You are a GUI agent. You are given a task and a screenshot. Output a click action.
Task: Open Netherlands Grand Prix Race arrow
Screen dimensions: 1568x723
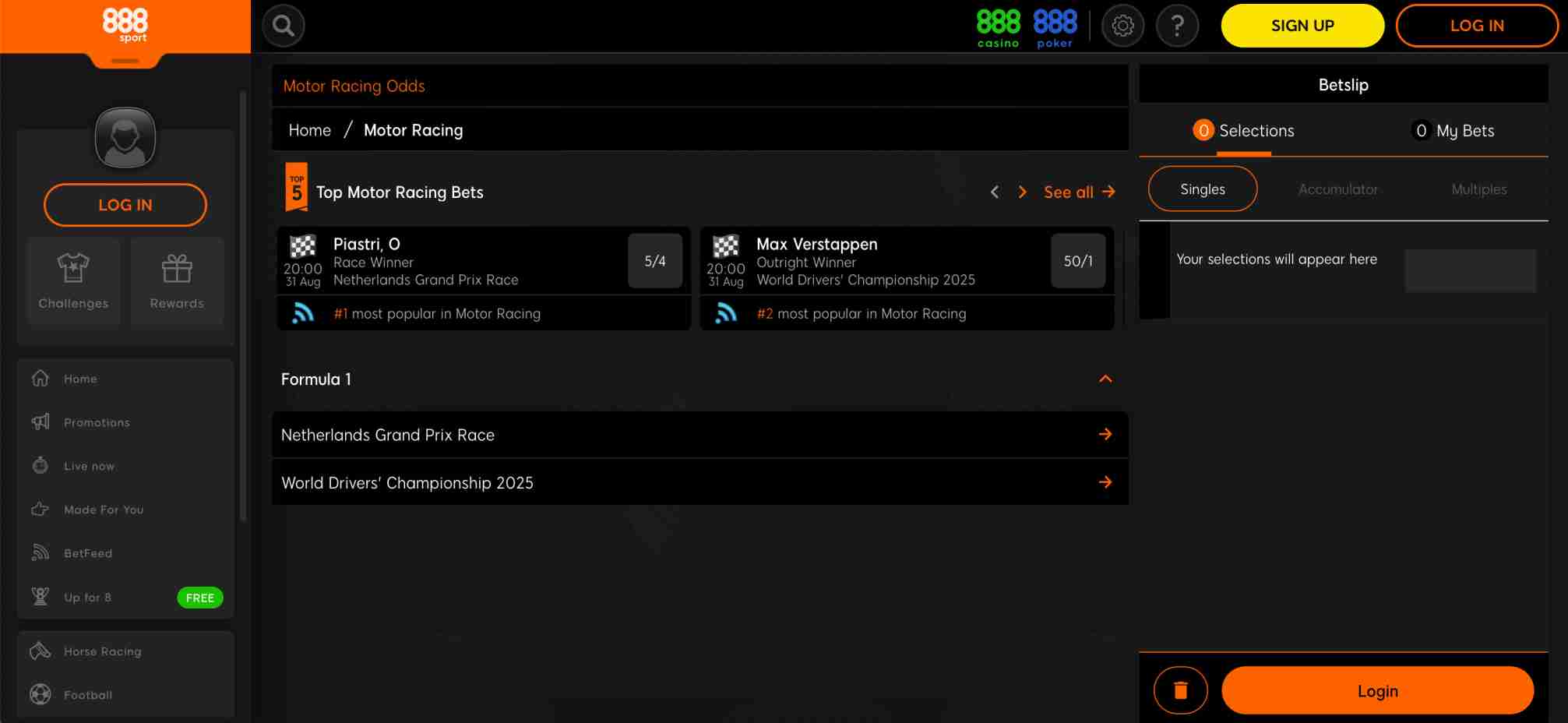click(x=1105, y=434)
